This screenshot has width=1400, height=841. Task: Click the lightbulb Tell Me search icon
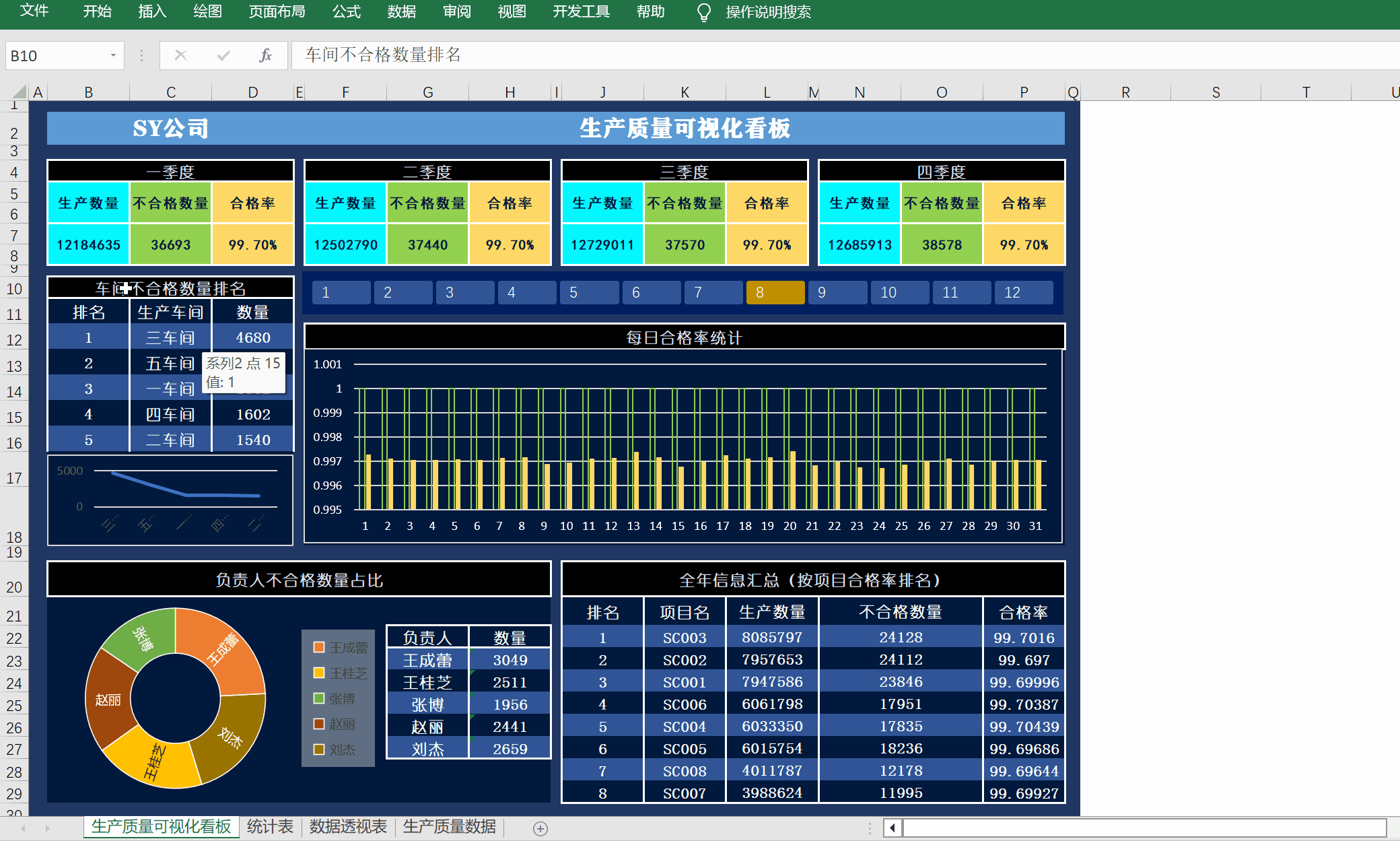tap(703, 13)
